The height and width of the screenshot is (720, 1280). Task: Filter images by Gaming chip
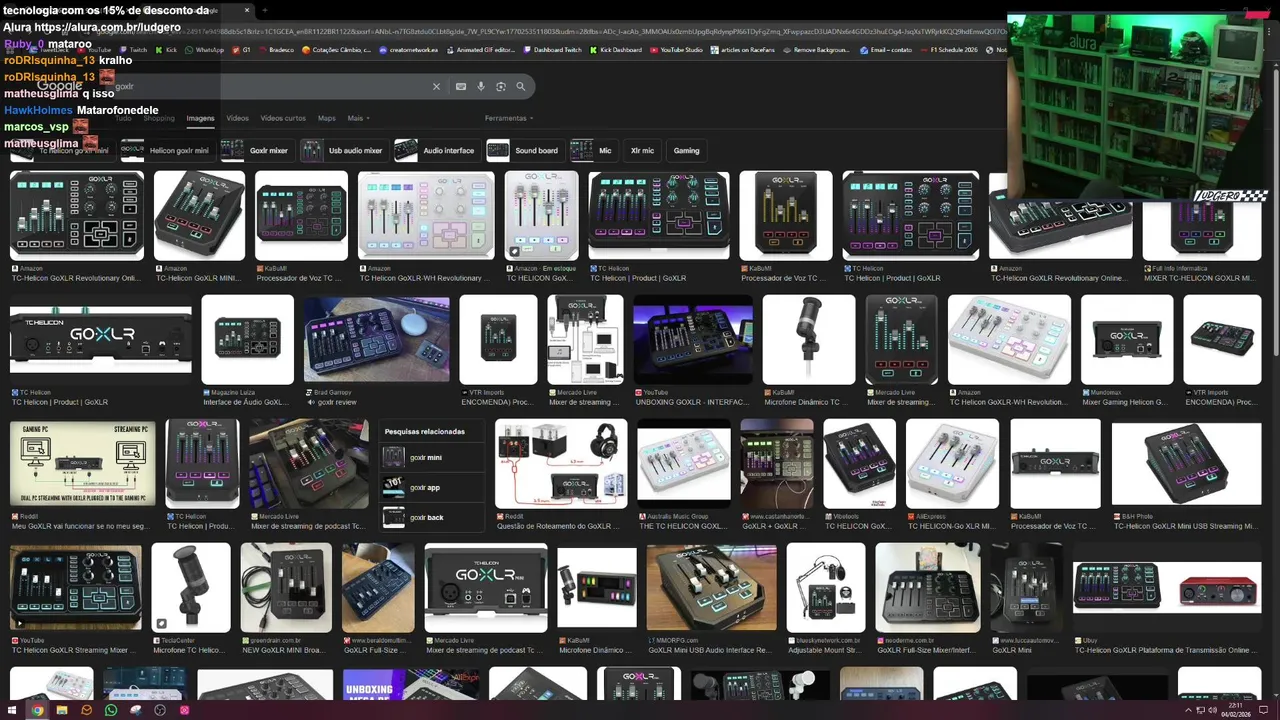pyautogui.click(x=686, y=150)
